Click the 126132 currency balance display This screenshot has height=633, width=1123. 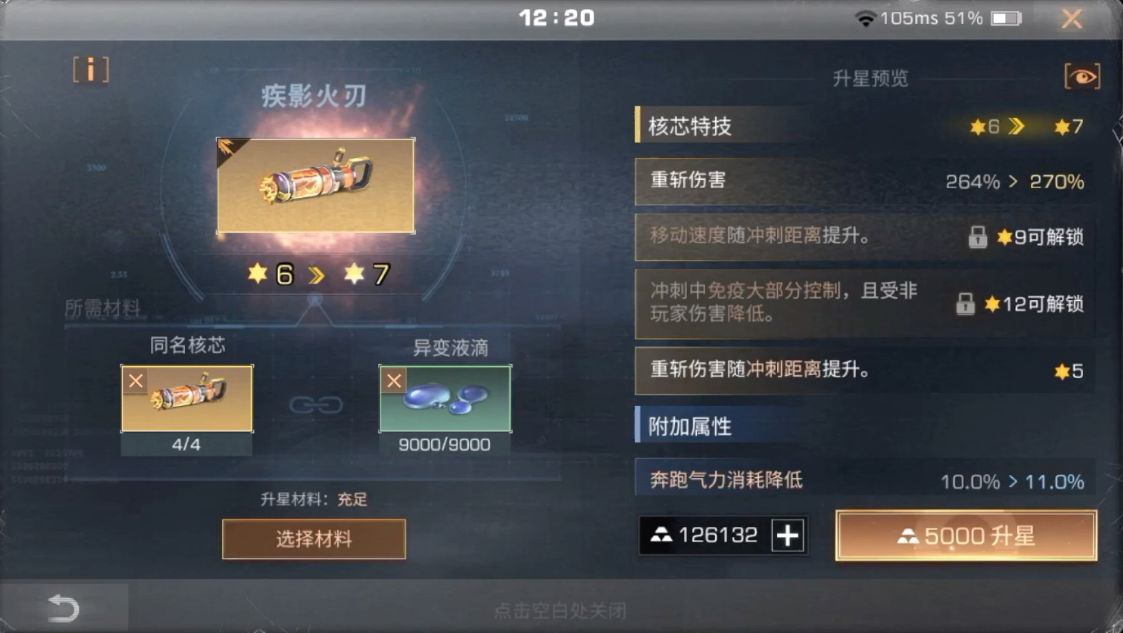click(705, 535)
